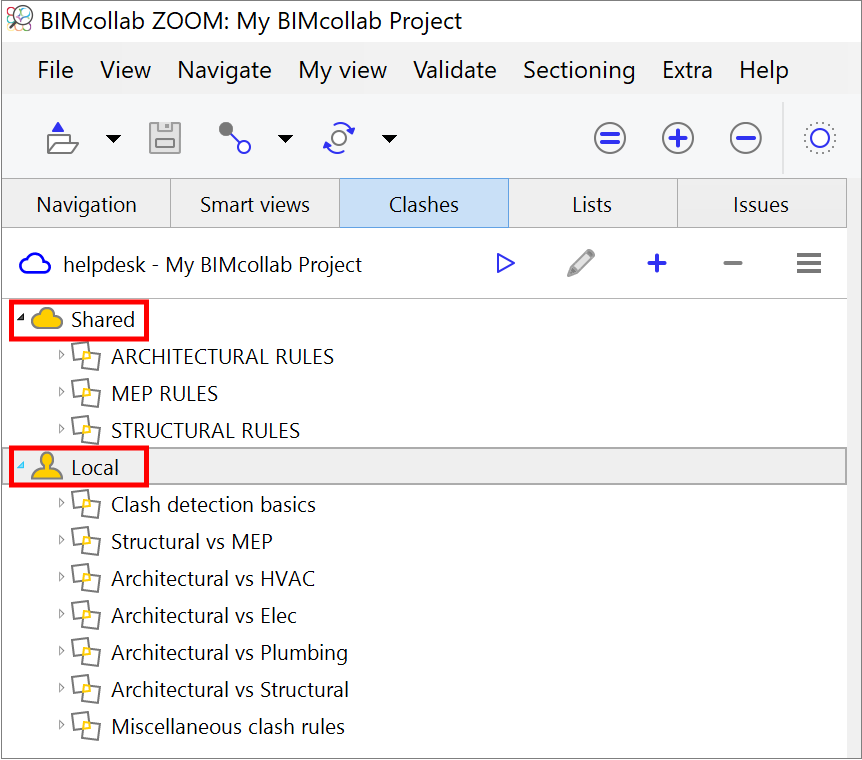Click the circled plus icon
This screenshot has height=760, width=862.
pyautogui.click(x=678, y=138)
